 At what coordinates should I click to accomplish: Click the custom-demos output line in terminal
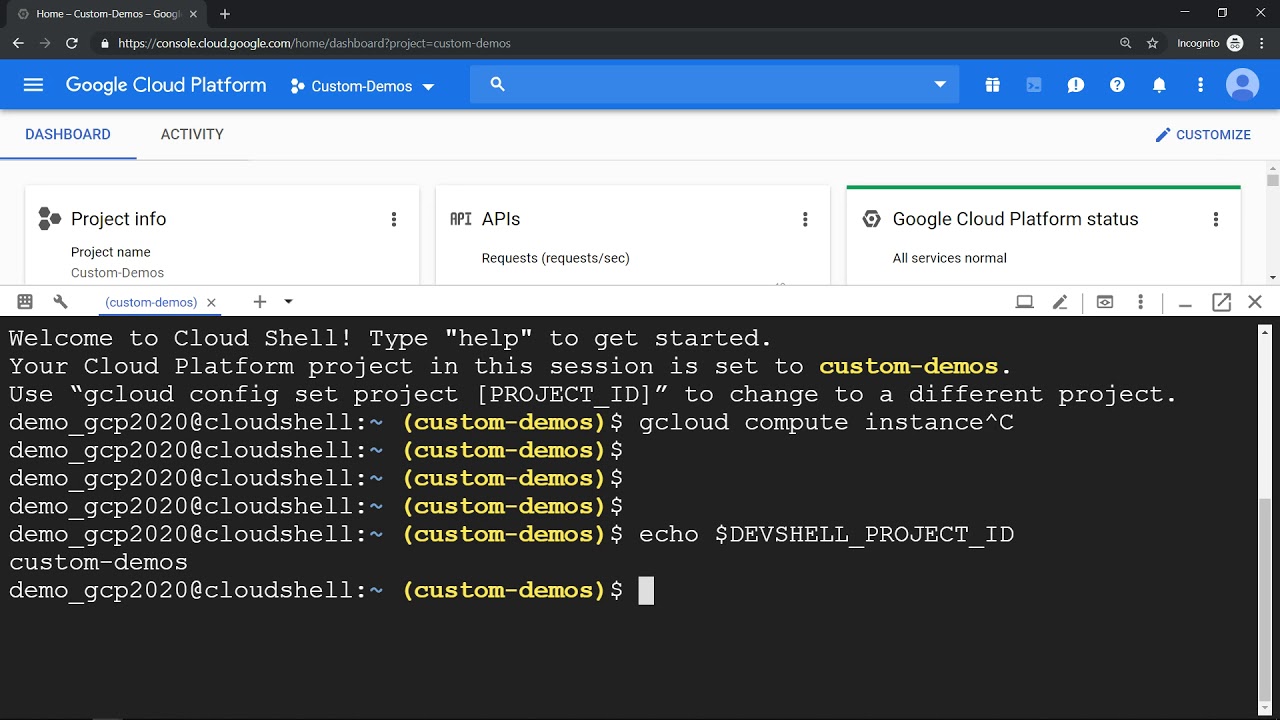pos(98,562)
